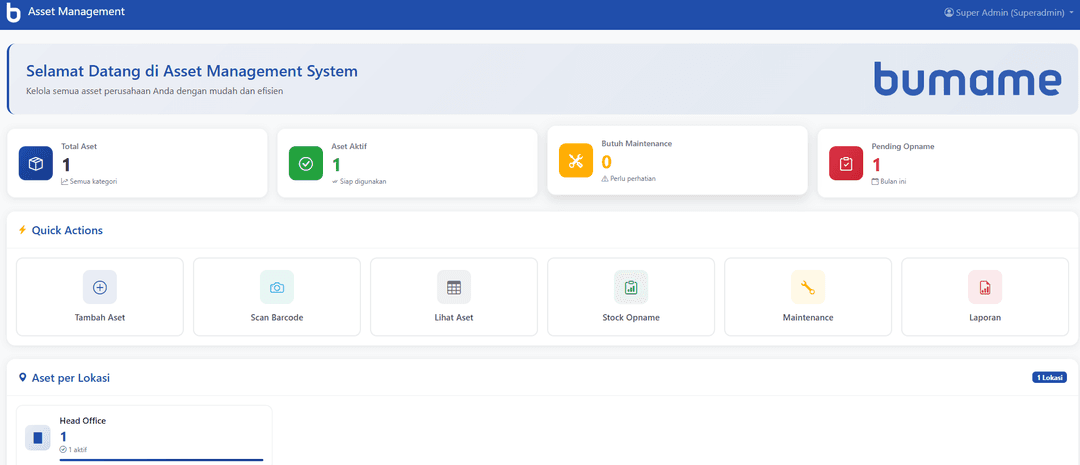Click the red 1 count on Pending Opname

click(x=877, y=165)
